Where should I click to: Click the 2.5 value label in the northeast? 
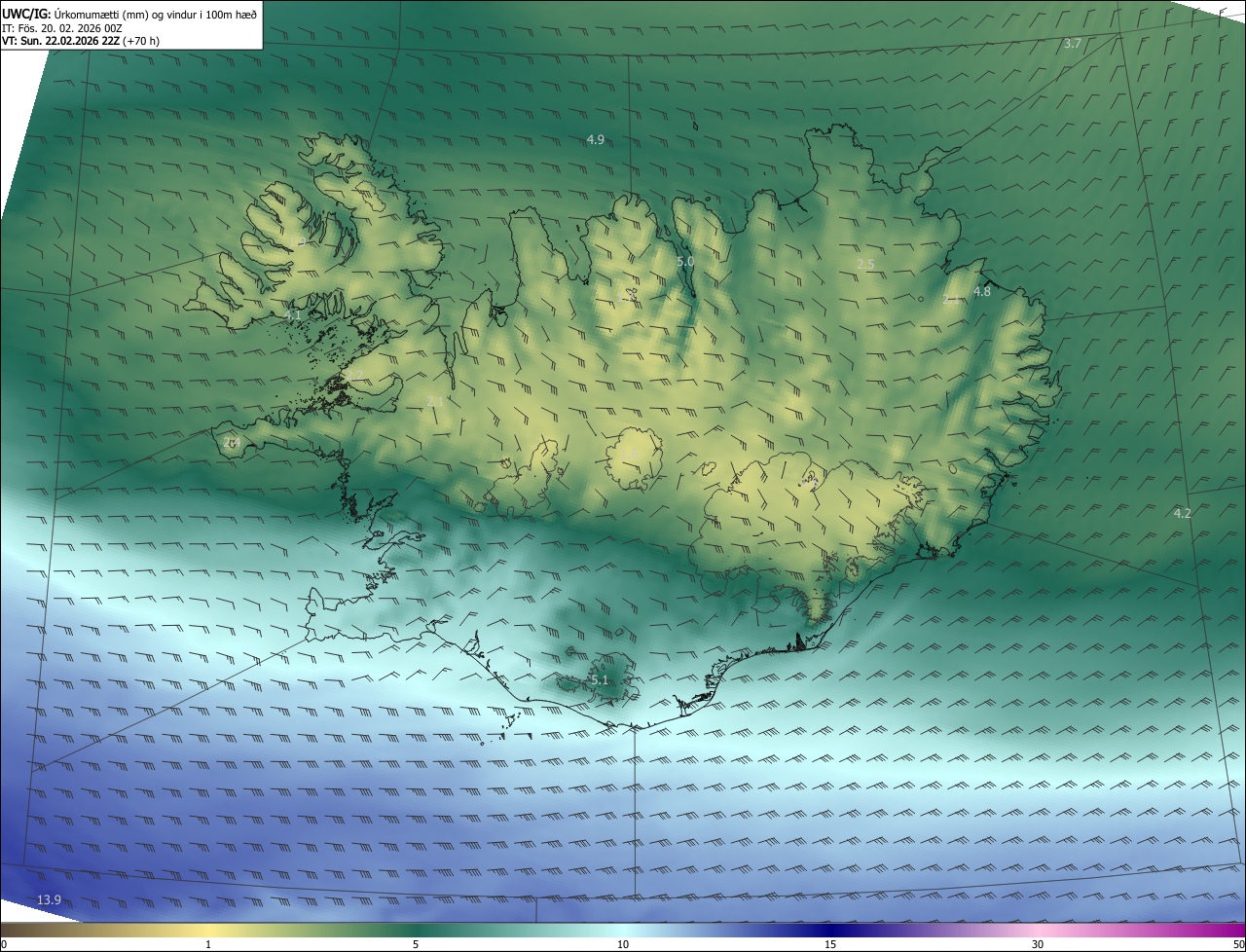[x=865, y=265]
